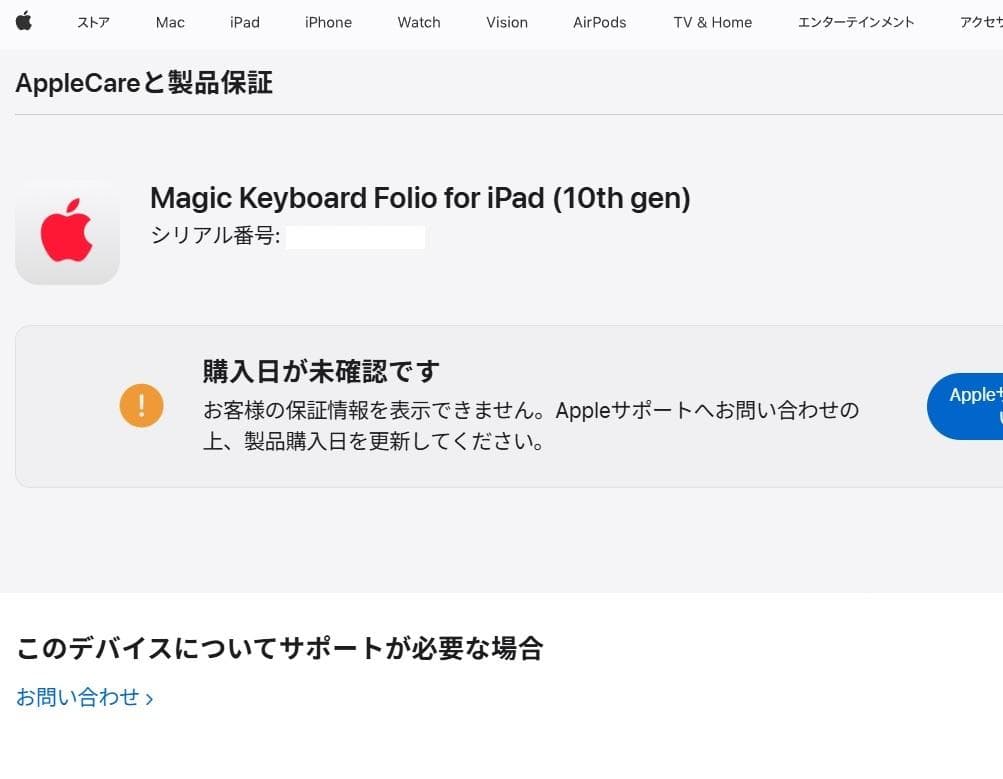Click the serial number field
The width and height of the screenshot is (1003, 779).
click(356, 237)
